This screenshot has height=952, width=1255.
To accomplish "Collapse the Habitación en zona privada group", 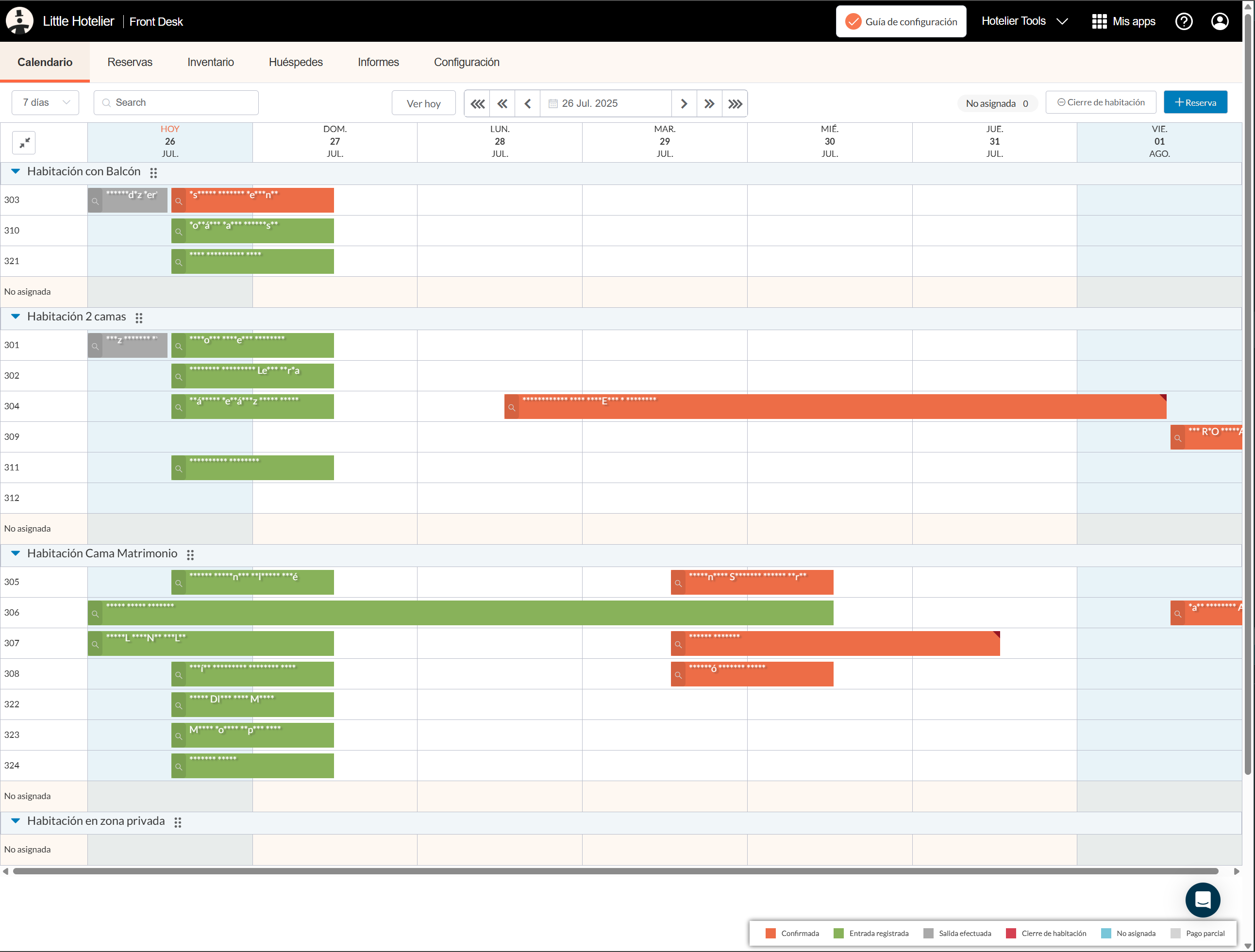I will [16, 821].
